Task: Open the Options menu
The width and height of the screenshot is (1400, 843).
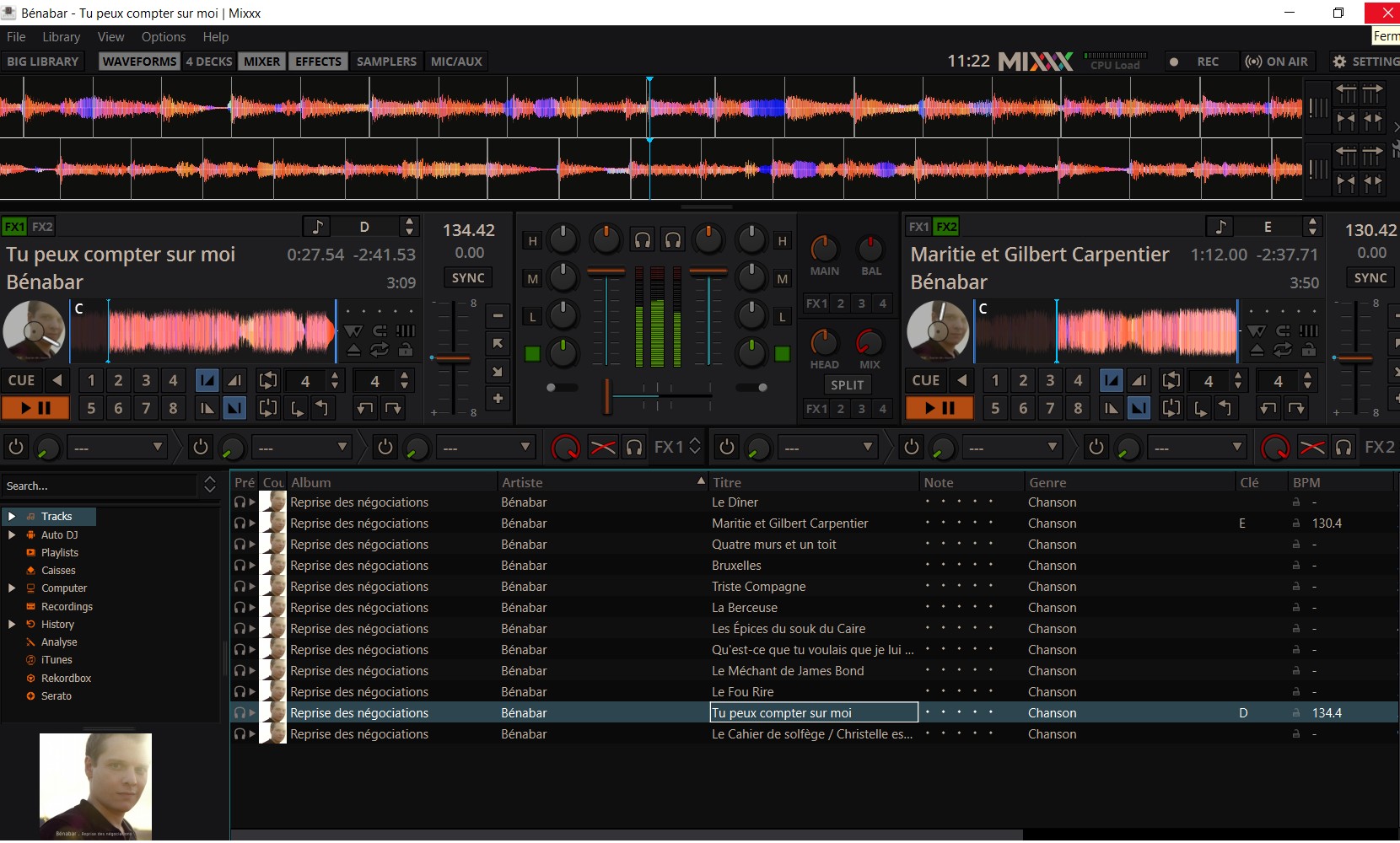Action: (164, 37)
